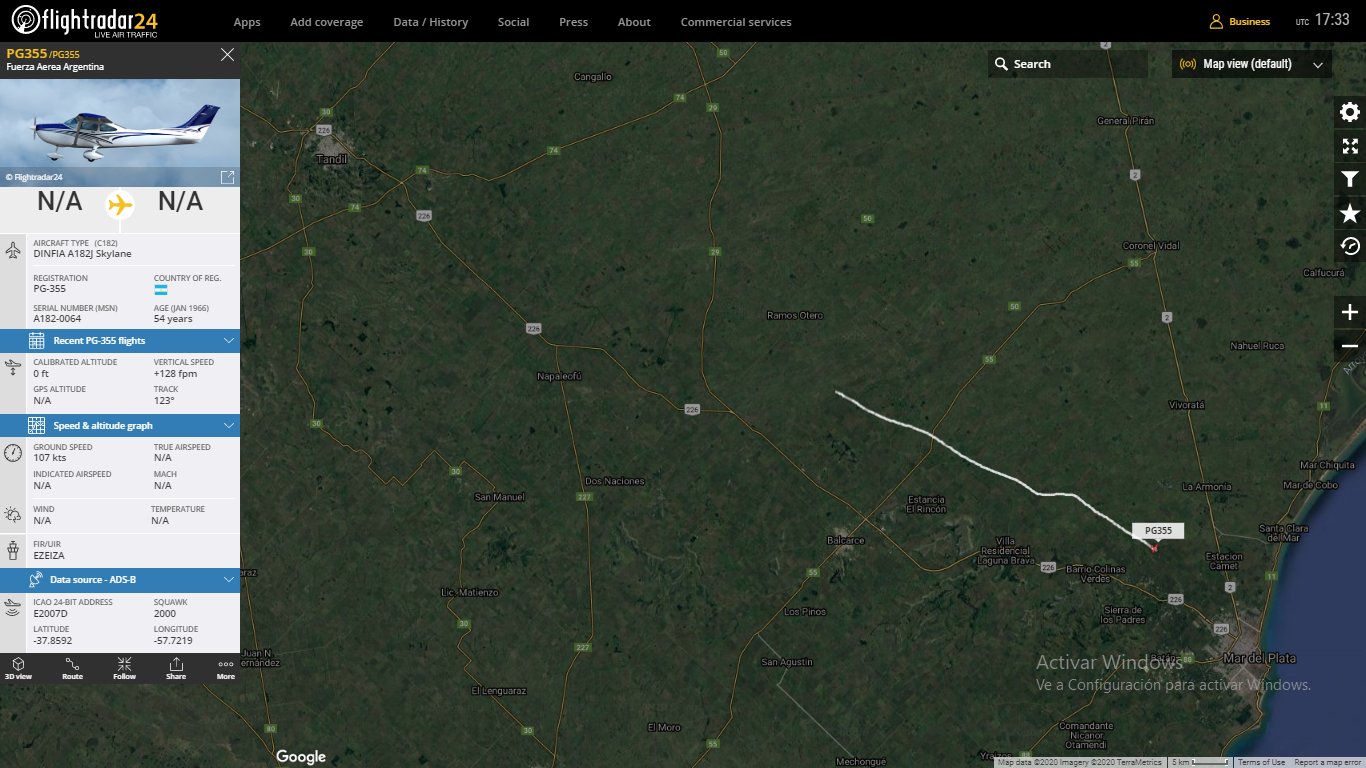Select the PG355 aircraft marker on map
Screen dimensions: 1366x768
coord(1154,548)
